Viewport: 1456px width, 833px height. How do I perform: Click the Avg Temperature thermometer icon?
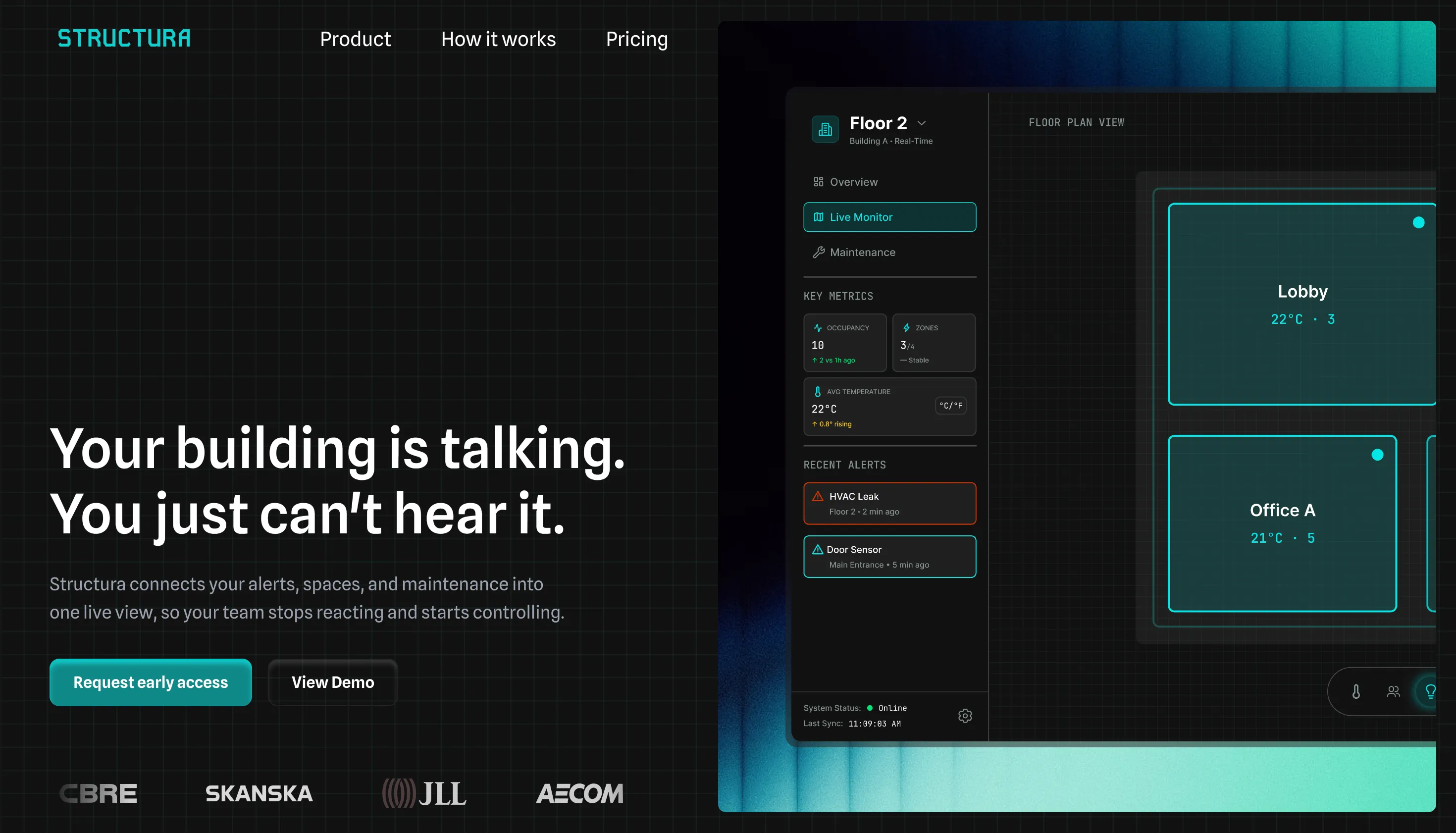click(818, 392)
